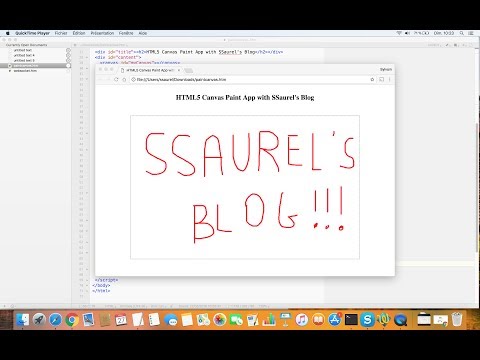Open Calendar from the Dock
Viewport: 480px width, 360px height.
tap(121, 320)
